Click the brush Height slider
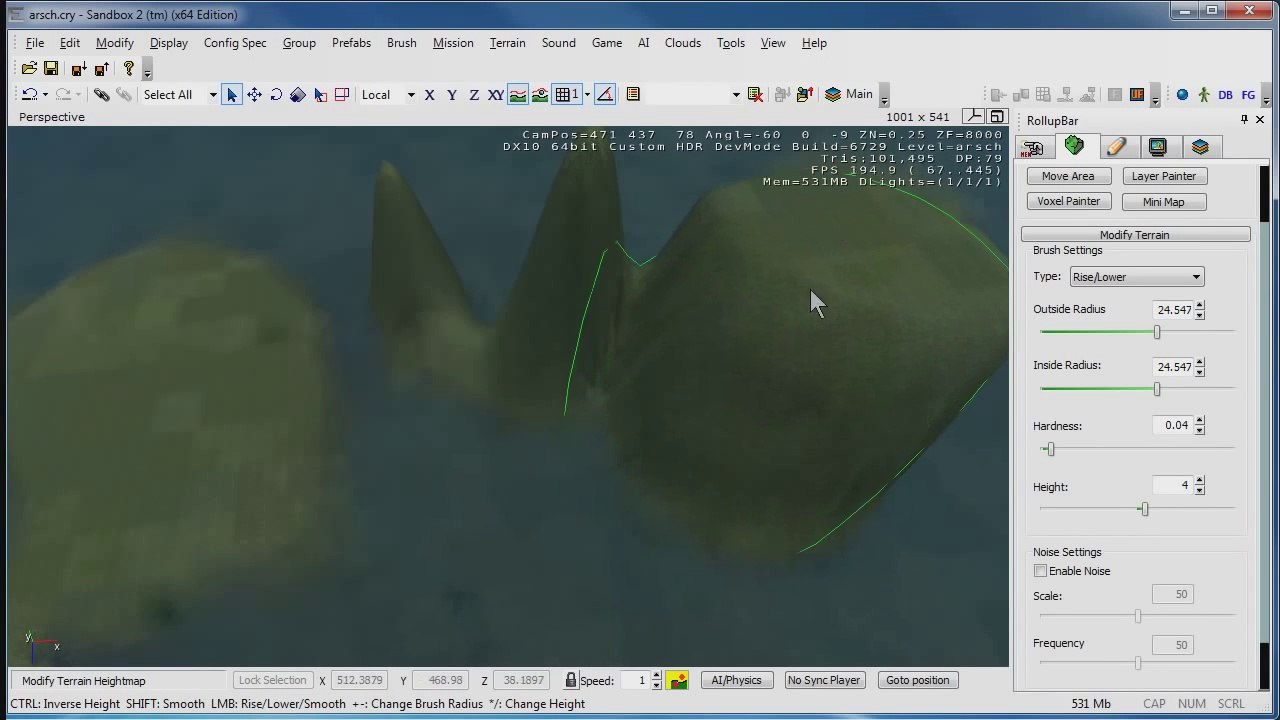This screenshot has width=1280, height=720. (x=1137, y=509)
